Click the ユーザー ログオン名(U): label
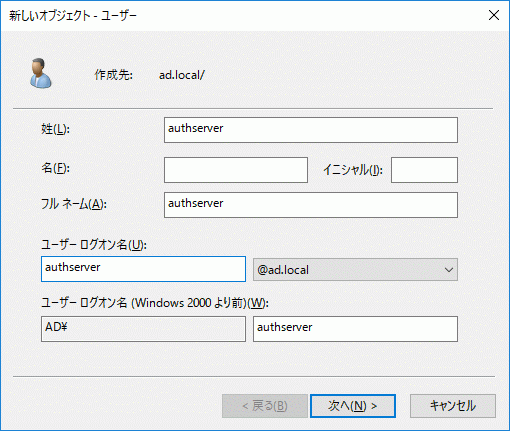This screenshot has width=510, height=431. point(94,245)
